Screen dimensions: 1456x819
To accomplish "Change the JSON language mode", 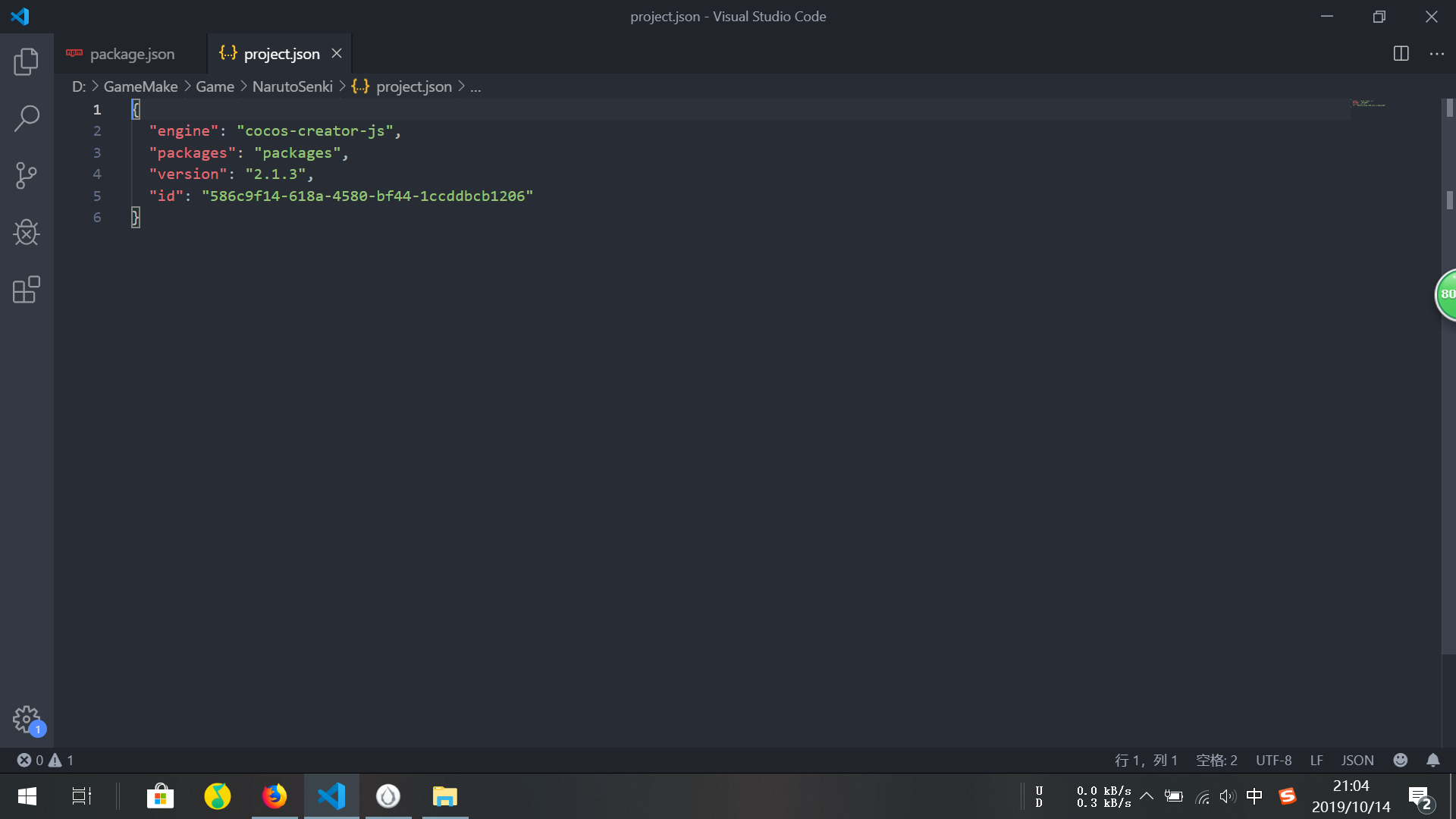I will click(1357, 760).
